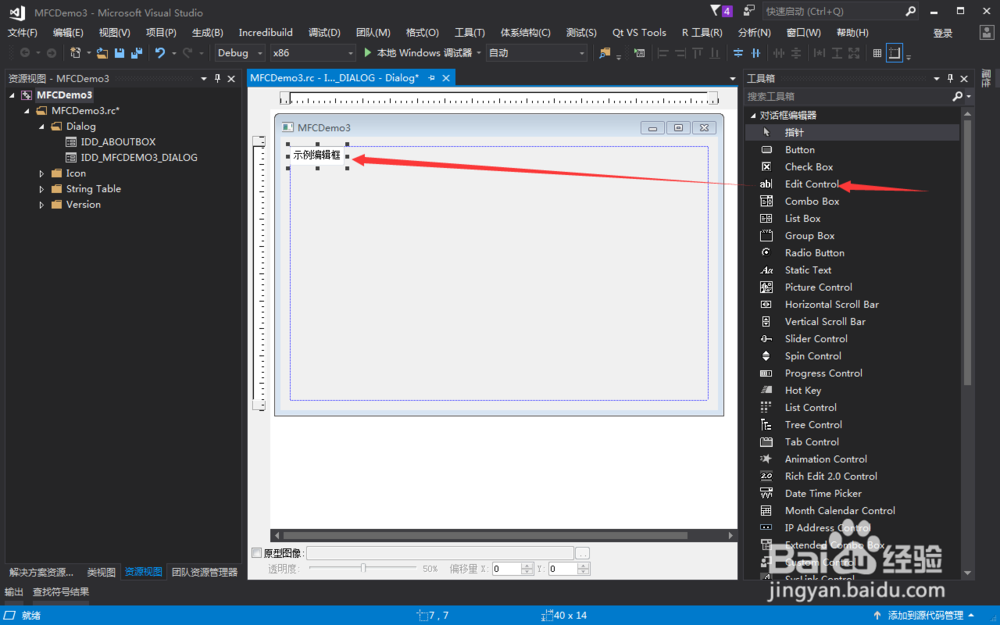
Task: Open the 视图(V) menu
Action: [x=114, y=33]
